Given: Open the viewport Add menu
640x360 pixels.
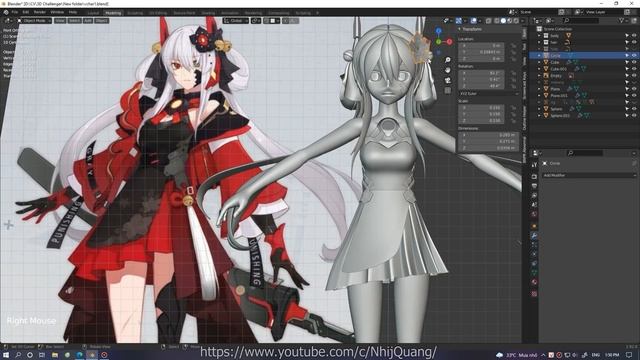Looking at the screenshot, I should coord(88,20).
